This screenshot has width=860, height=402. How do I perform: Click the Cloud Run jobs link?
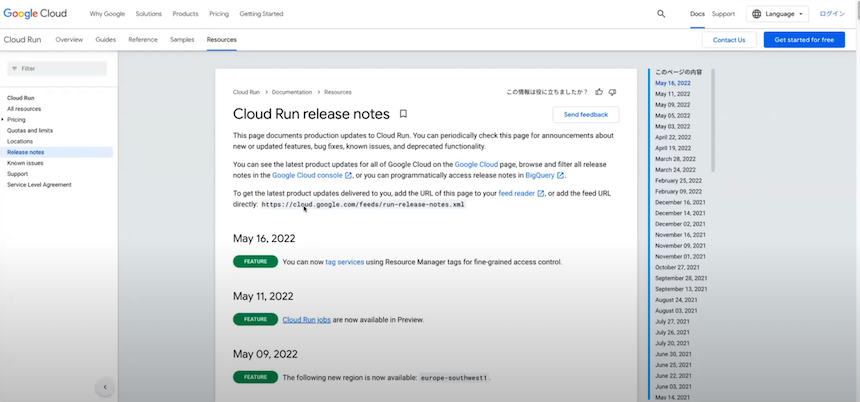point(307,320)
